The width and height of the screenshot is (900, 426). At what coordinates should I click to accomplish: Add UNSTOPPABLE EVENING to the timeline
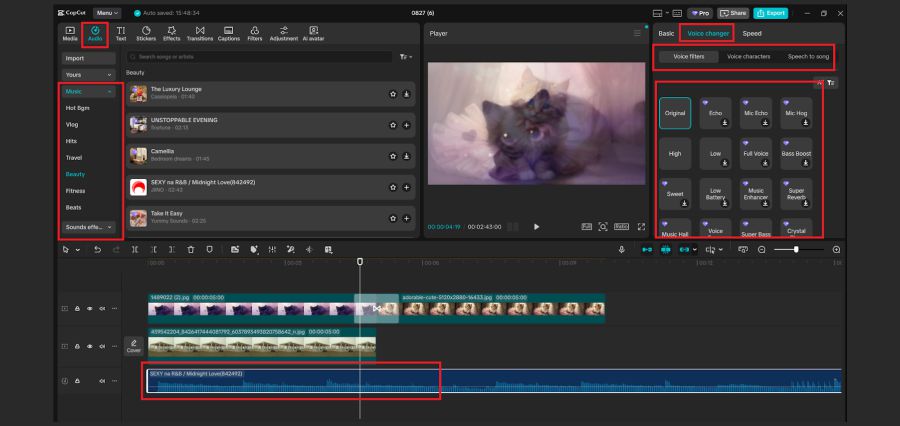coord(407,125)
